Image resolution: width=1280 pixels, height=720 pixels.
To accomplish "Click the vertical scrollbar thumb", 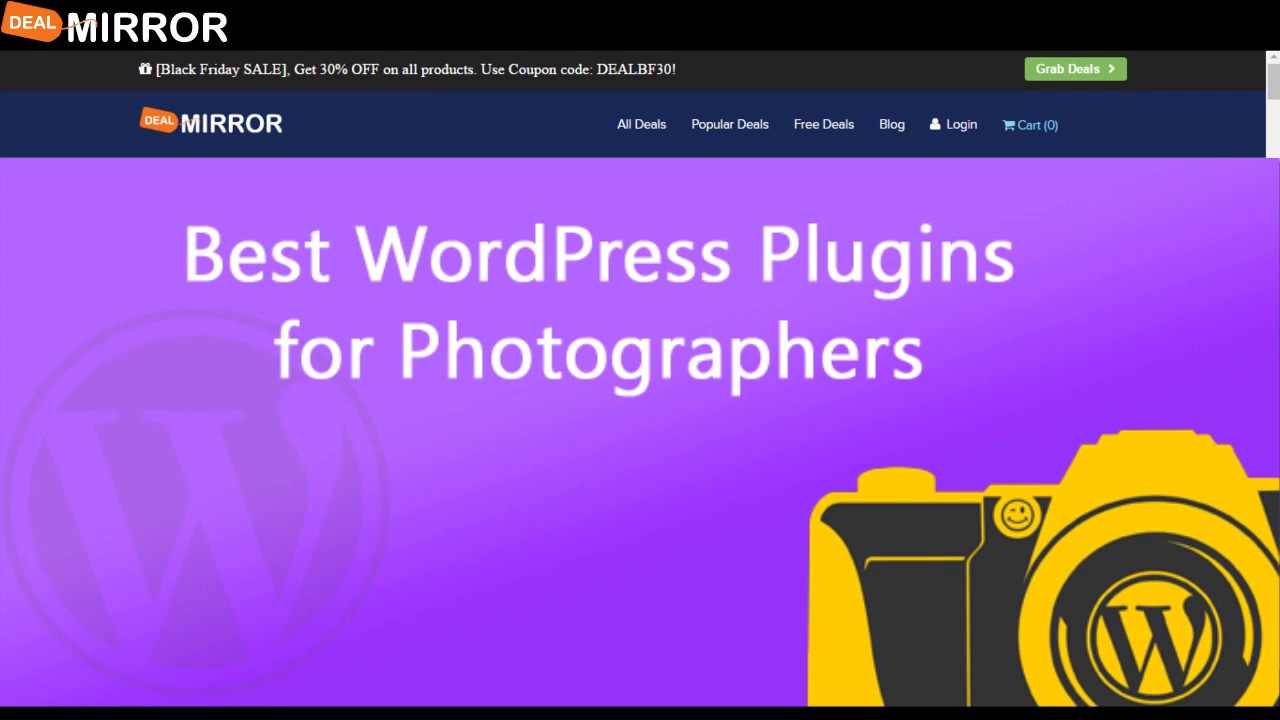I will 1273,82.
